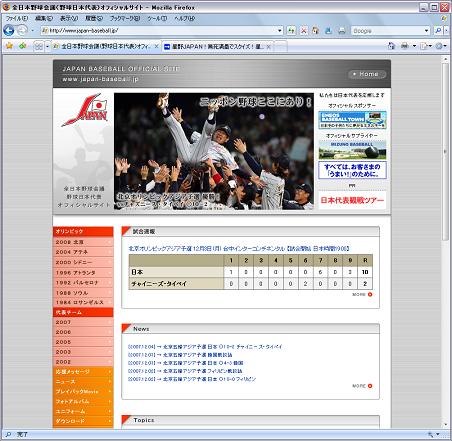The image size is (452, 441).
Task: Open the address bar URL history dropdown
Action: pyautogui.click(x=280, y=31)
